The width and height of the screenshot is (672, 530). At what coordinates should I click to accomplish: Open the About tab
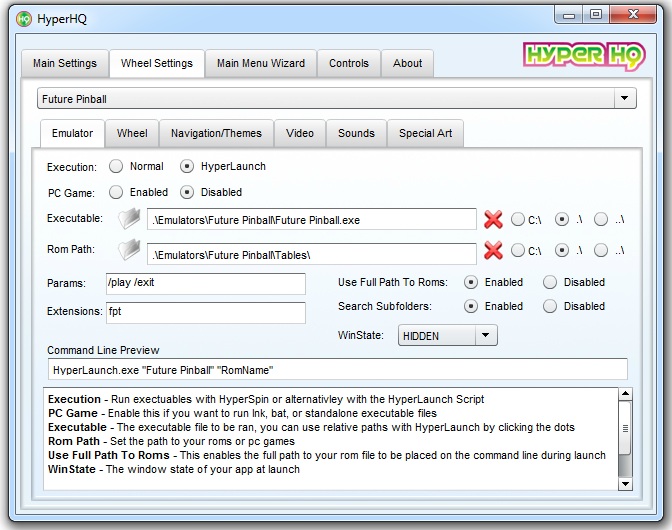point(408,63)
